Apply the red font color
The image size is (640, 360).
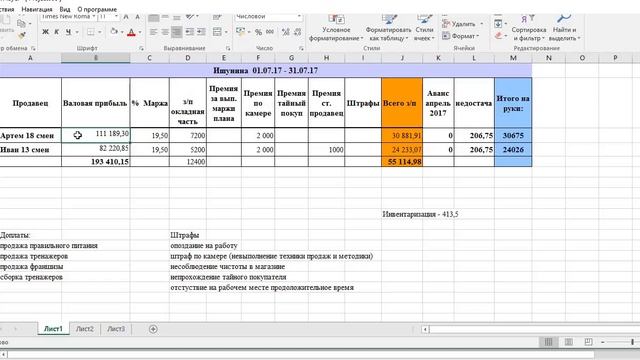point(131,32)
